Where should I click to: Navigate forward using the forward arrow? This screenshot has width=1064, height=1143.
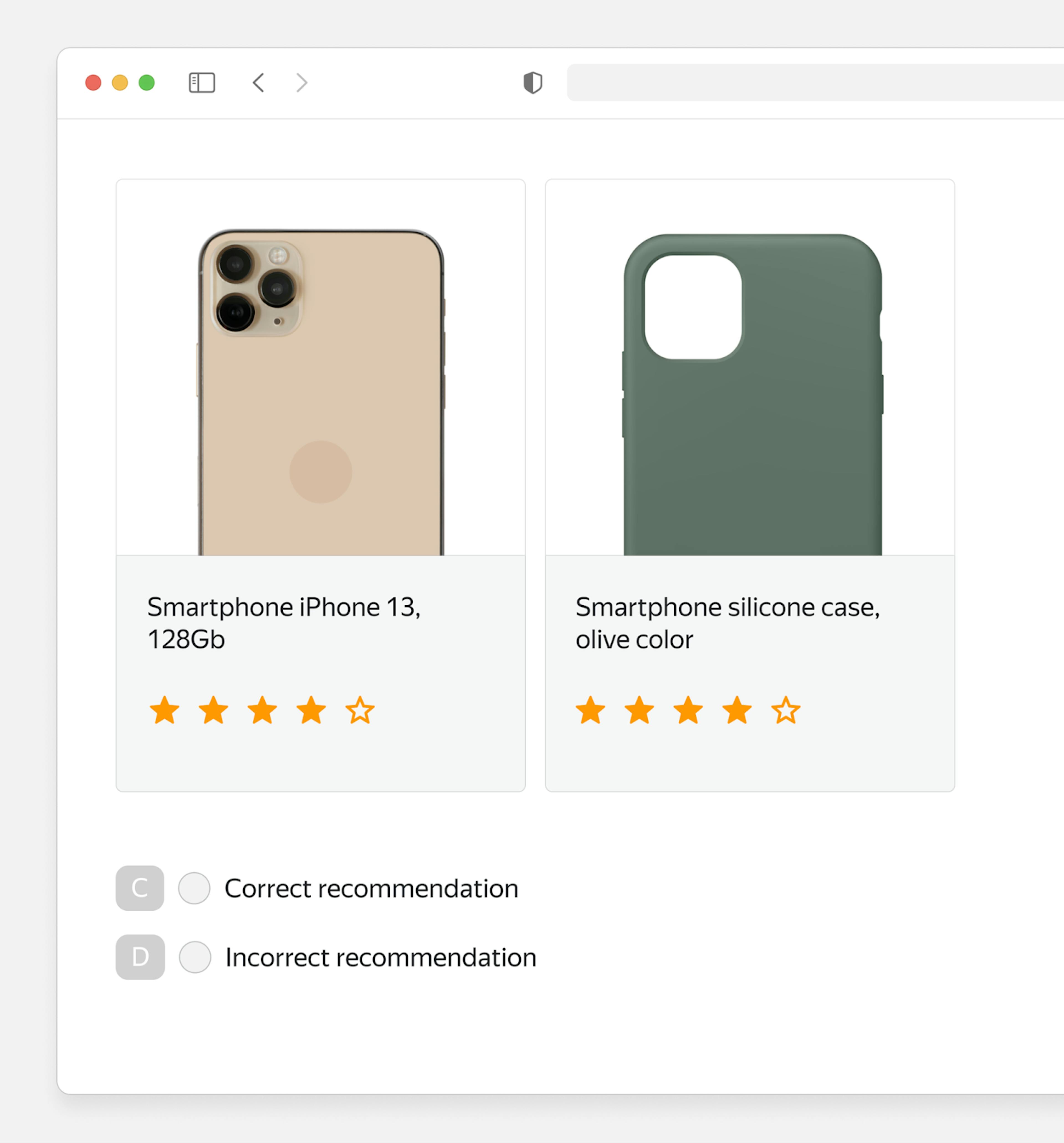coord(301,83)
